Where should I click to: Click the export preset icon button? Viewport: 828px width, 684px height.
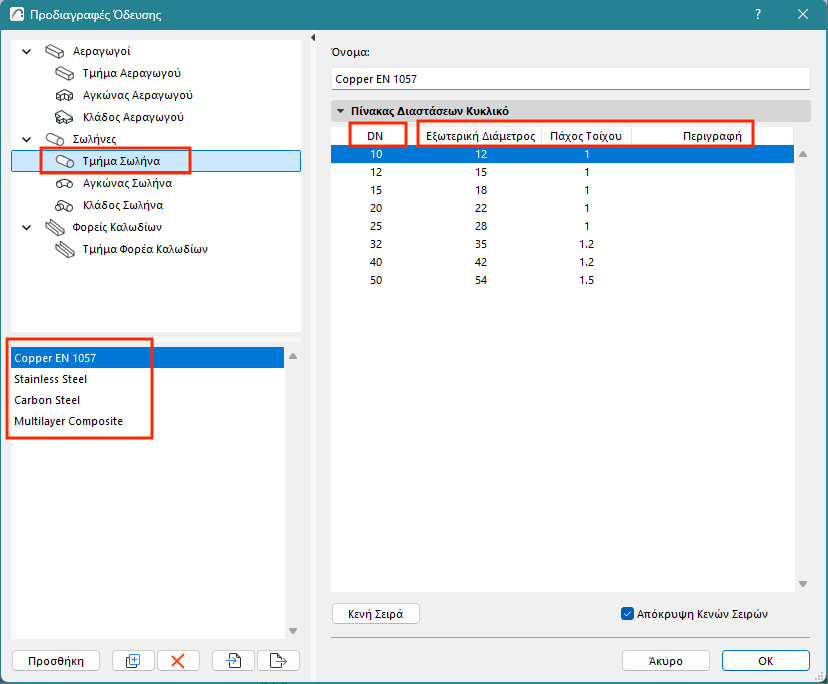click(278, 661)
